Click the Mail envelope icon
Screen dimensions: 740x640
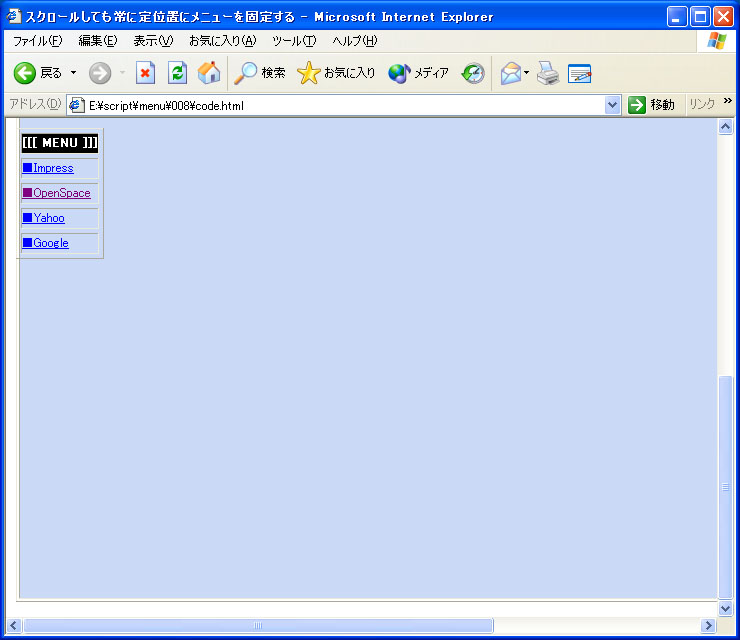[x=511, y=73]
